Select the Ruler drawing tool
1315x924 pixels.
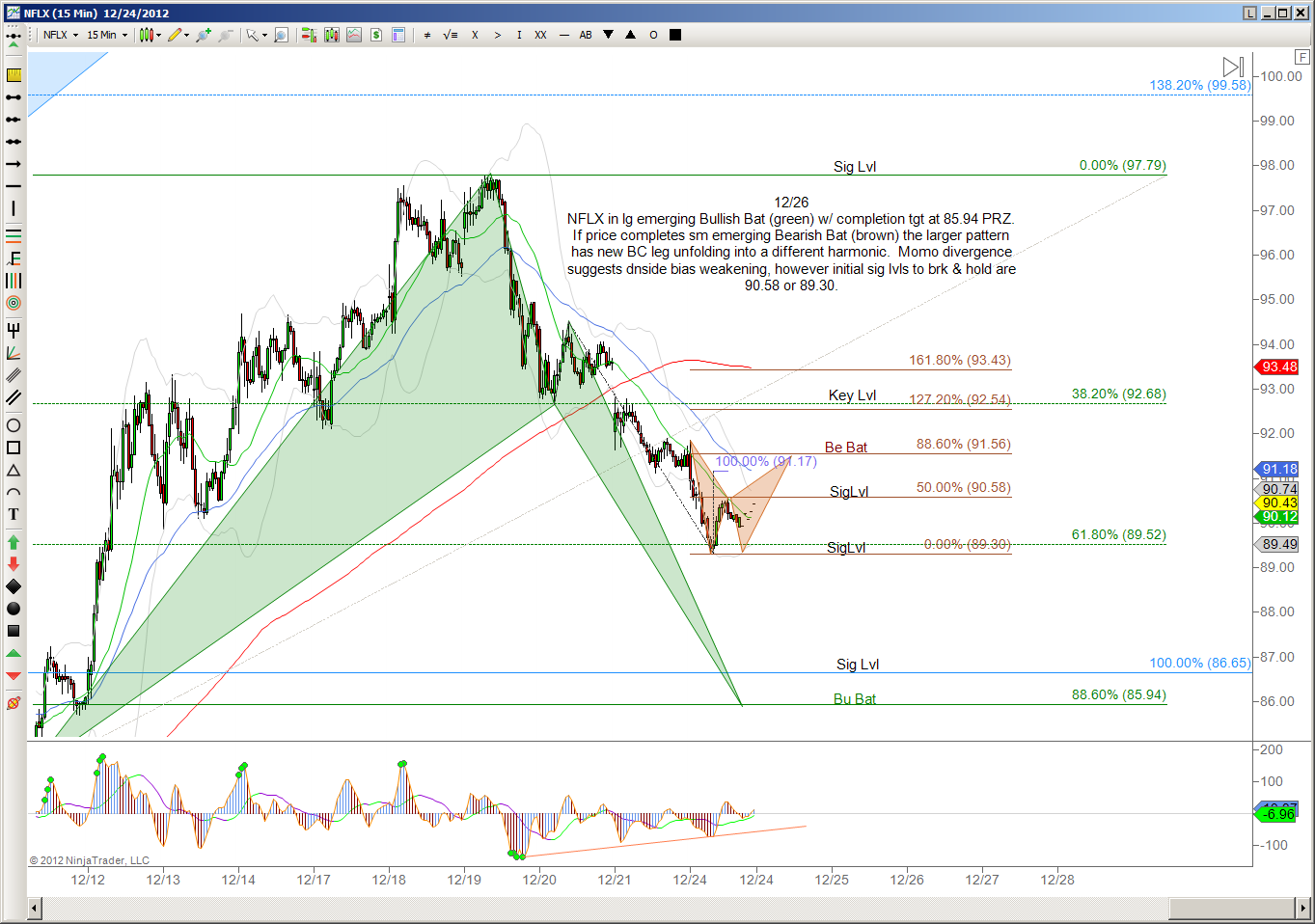14,75
